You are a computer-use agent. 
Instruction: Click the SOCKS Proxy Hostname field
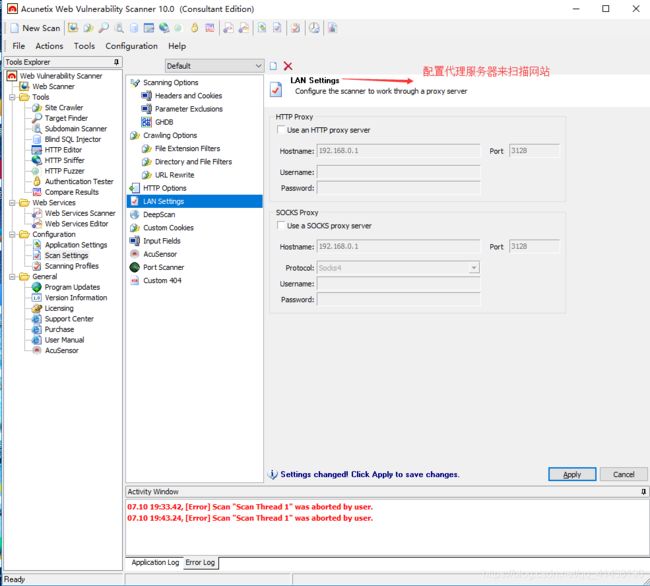point(398,247)
